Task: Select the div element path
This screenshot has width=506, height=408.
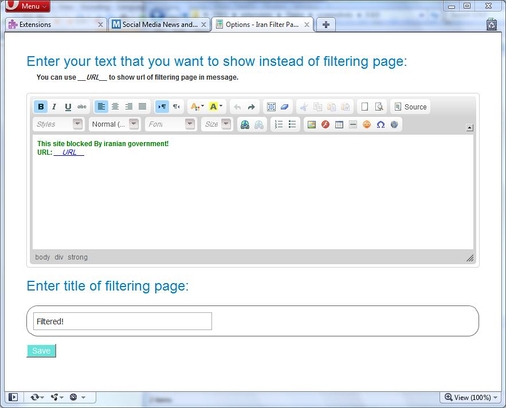Action: [59, 257]
